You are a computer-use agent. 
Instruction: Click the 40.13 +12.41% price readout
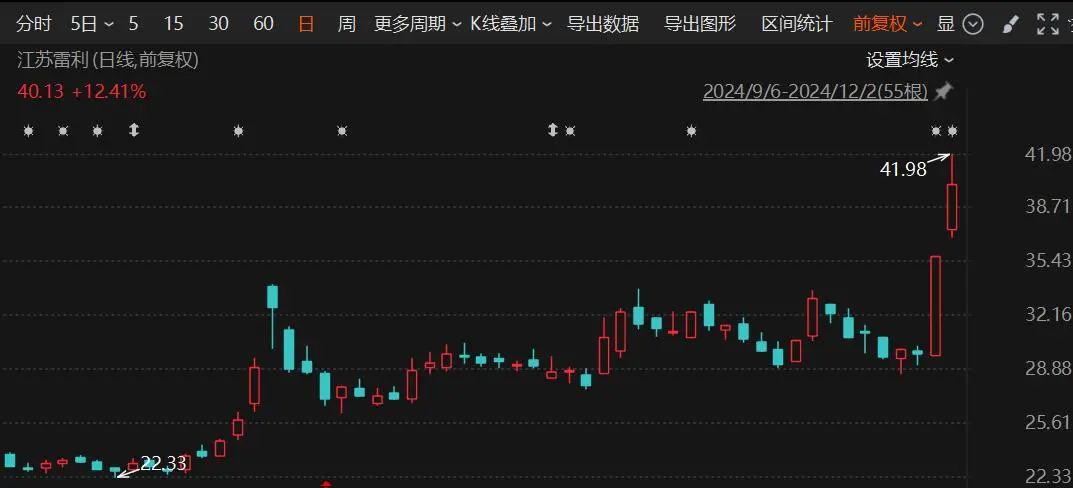point(81,91)
